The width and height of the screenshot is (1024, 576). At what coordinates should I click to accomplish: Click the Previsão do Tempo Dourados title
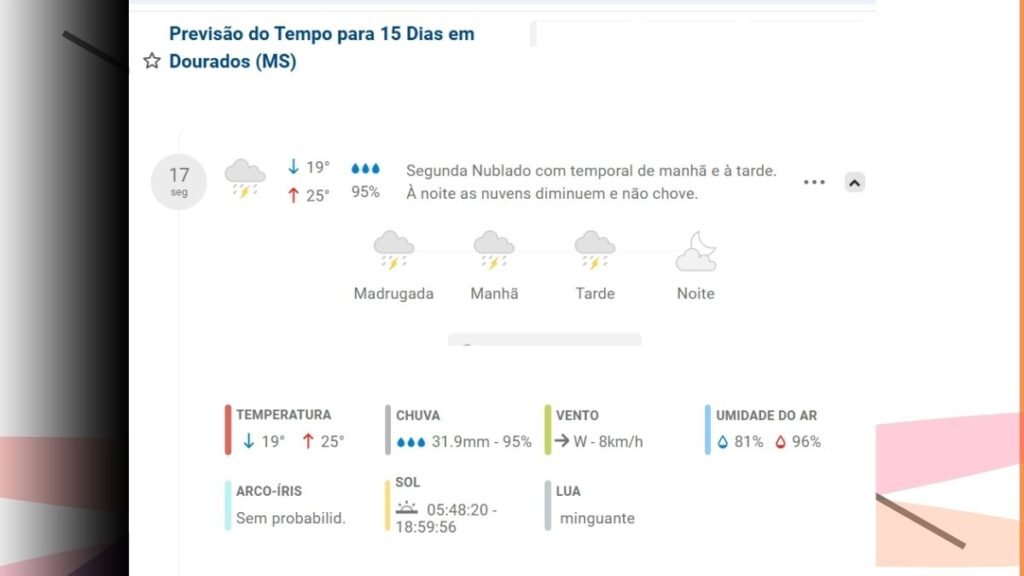[321, 47]
